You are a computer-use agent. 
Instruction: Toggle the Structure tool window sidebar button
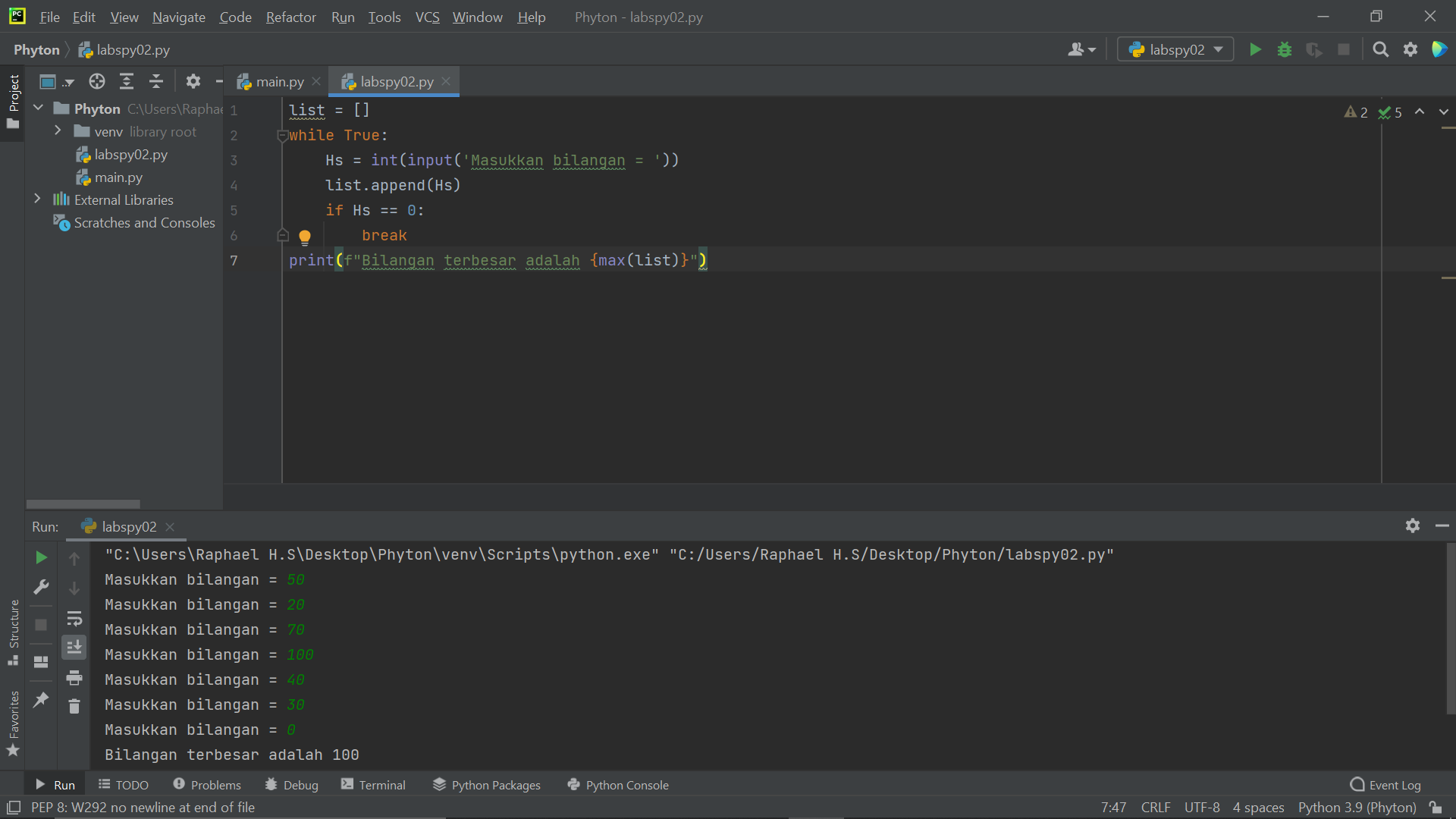tap(13, 632)
